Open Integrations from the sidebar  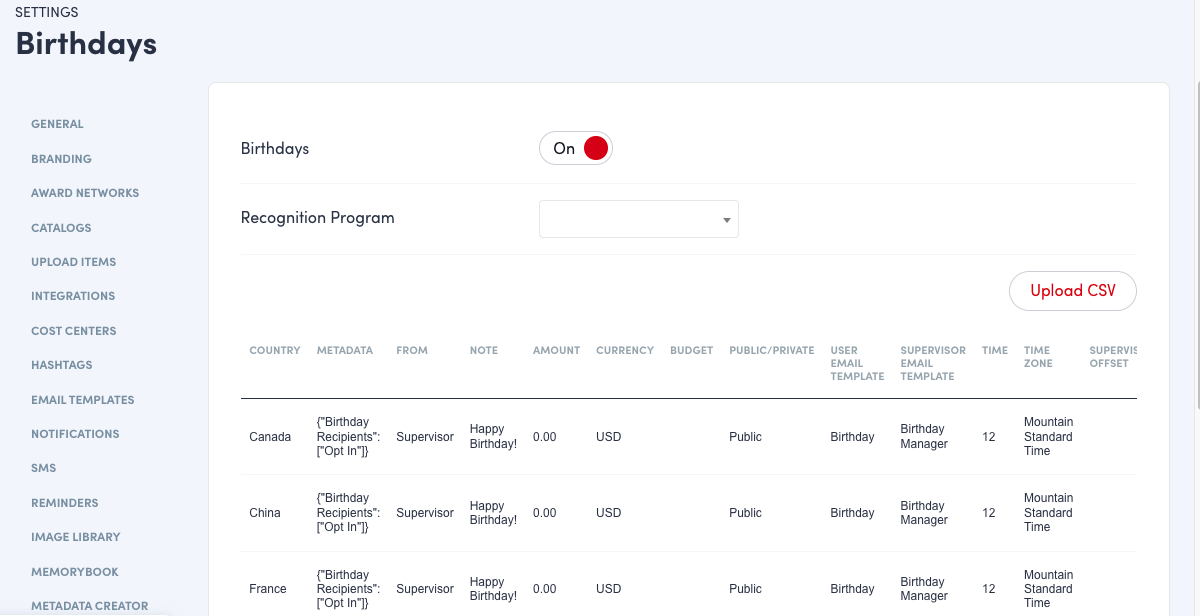[73, 296]
